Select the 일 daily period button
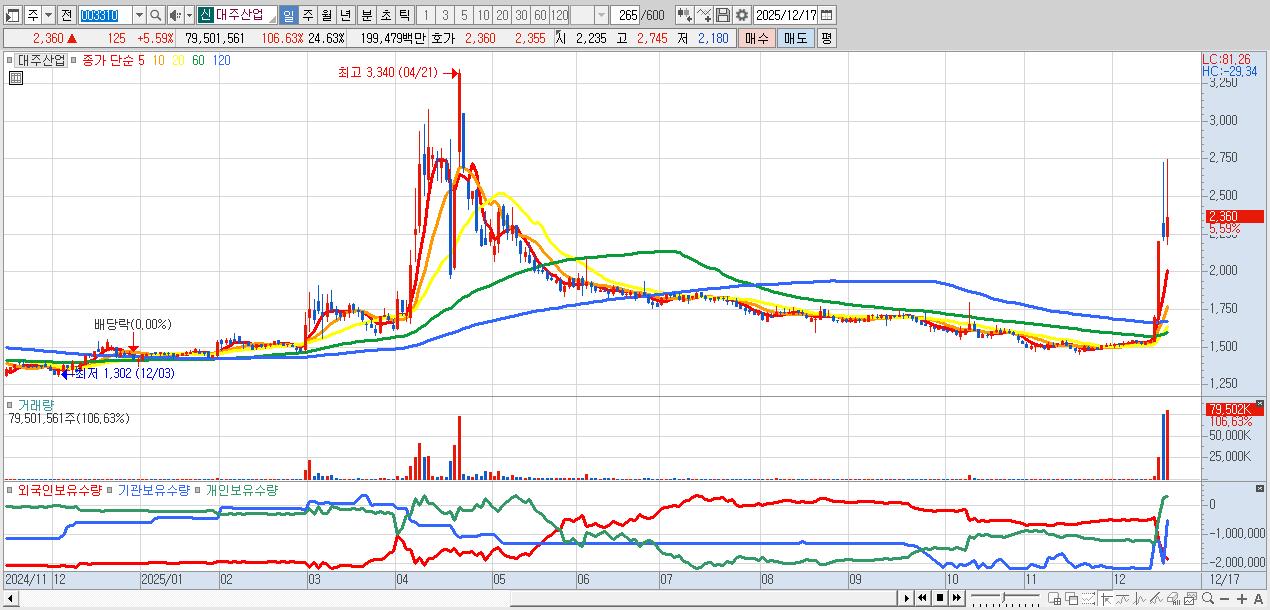The image size is (1270, 610). coord(288,15)
